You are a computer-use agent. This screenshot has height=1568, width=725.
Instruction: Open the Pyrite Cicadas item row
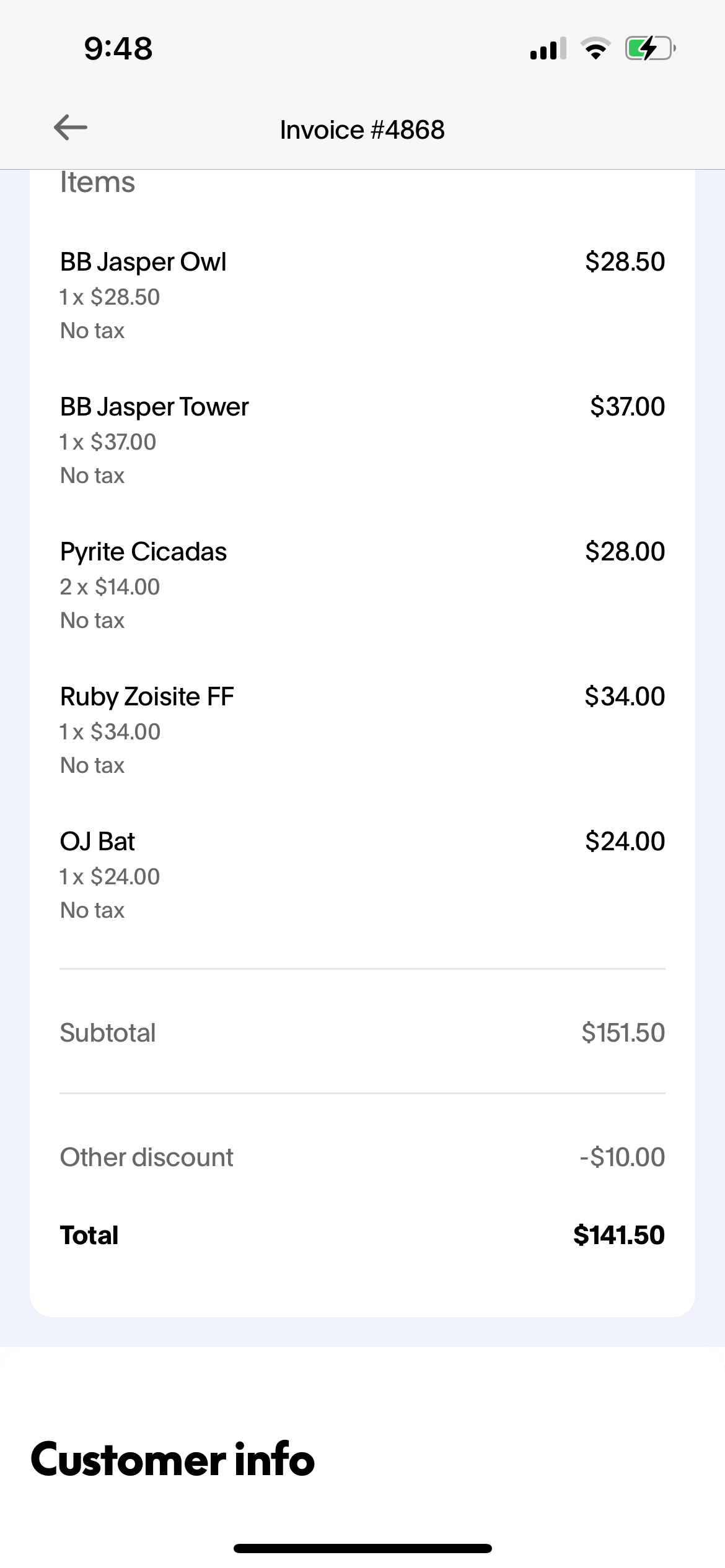click(362, 585)
